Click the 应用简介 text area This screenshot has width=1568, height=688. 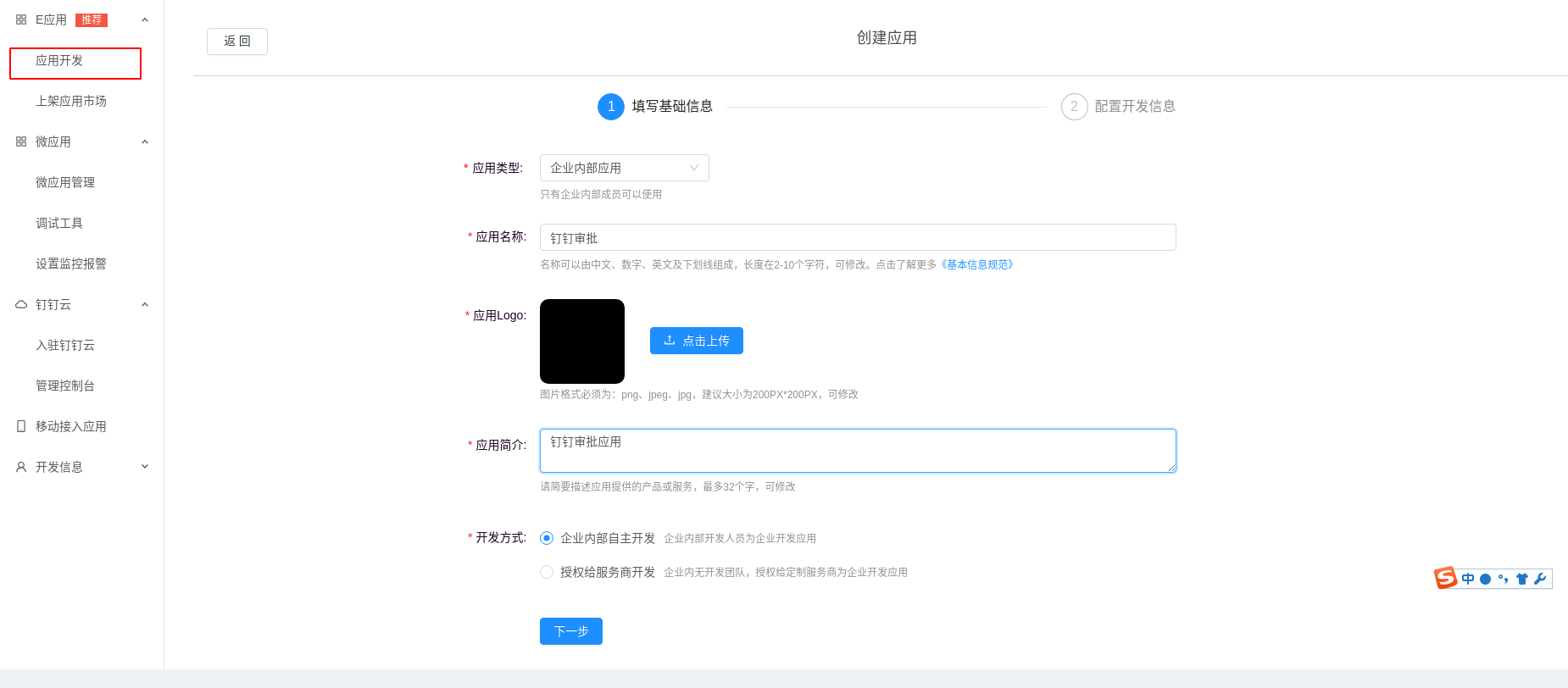tap(858, 451)
